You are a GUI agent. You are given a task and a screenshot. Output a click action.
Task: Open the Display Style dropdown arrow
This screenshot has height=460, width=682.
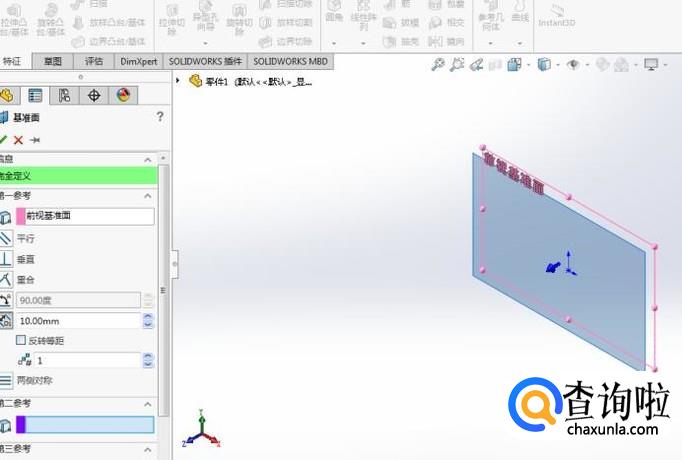tap(558, 65)
